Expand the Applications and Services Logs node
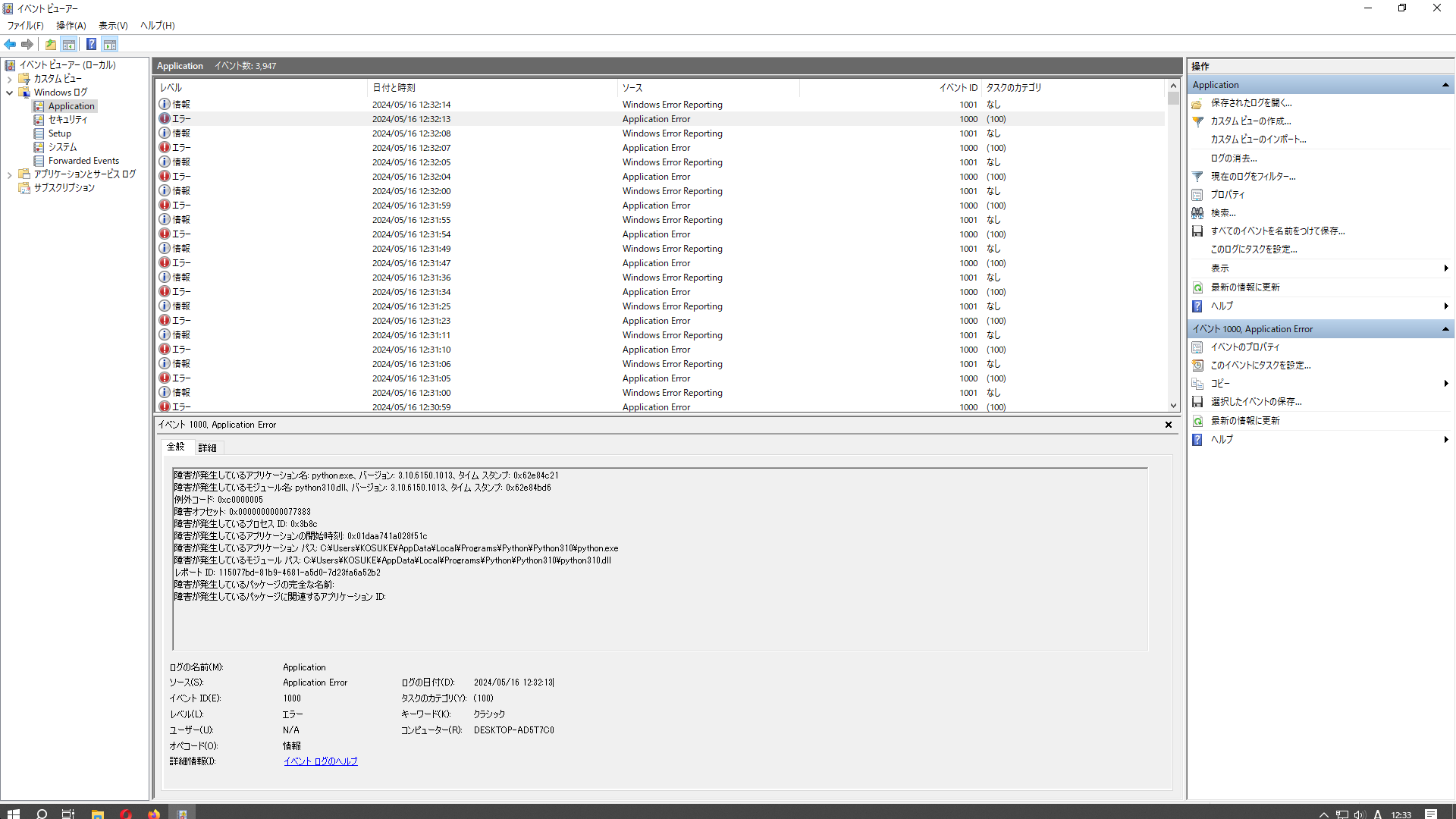Viewport: 1456px width, 819px height. pyautogui.click(x=9, y=174)
